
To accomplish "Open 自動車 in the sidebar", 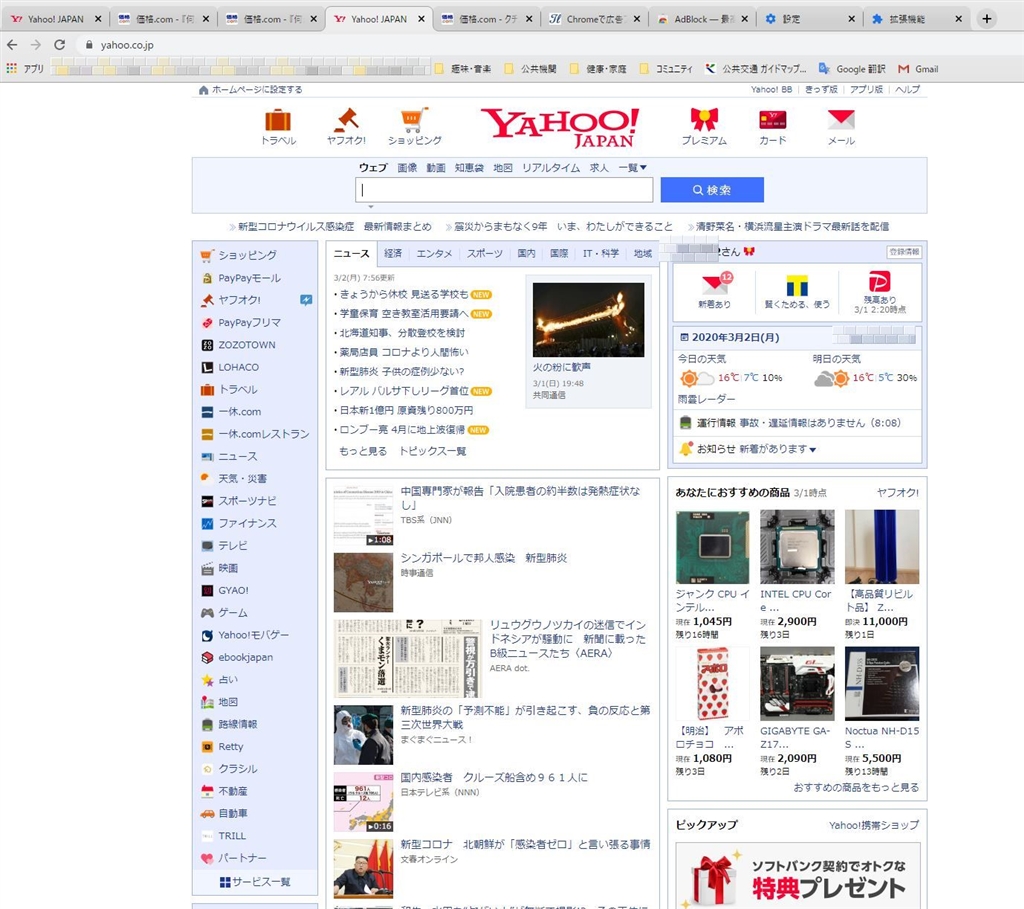I will (x=232, y=814).
